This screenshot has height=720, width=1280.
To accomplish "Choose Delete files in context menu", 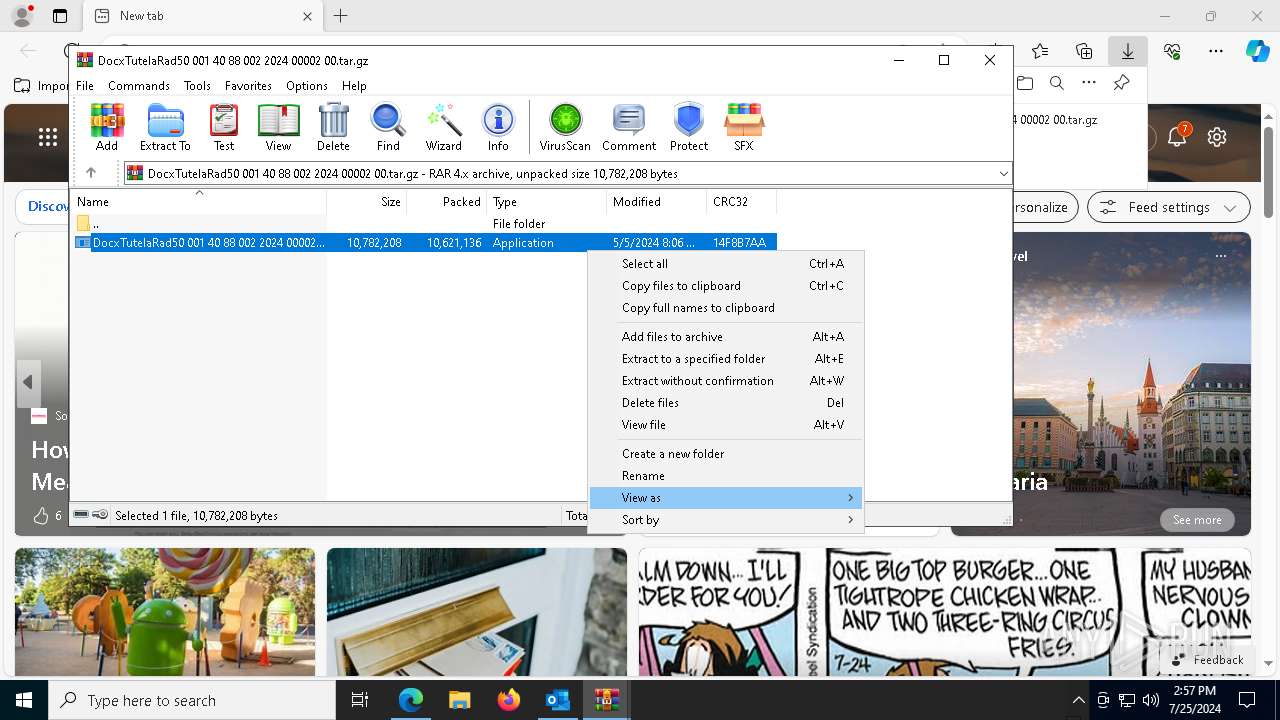I will [726, 403].
